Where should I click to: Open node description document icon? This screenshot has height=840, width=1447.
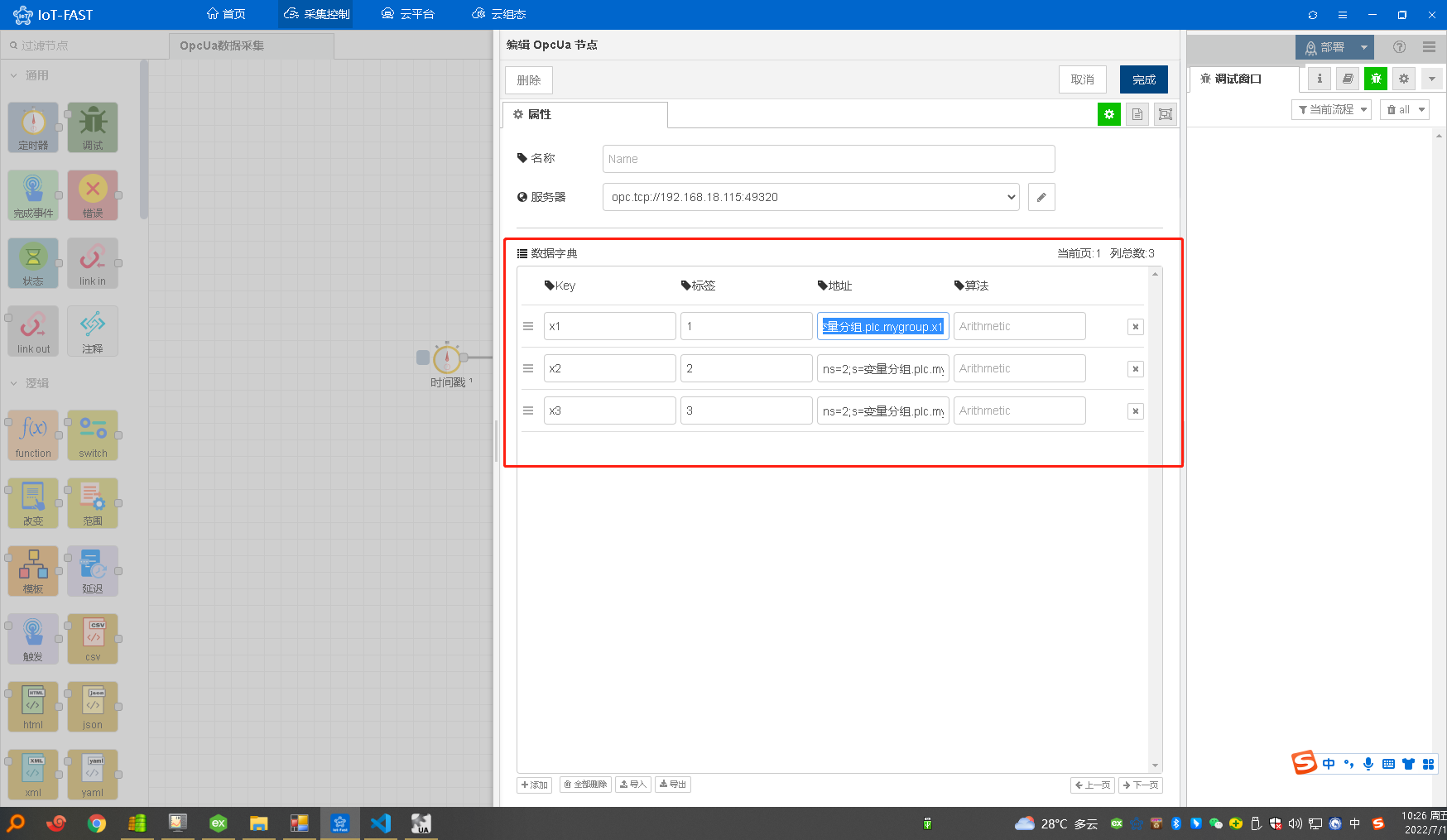point(1137,114)
